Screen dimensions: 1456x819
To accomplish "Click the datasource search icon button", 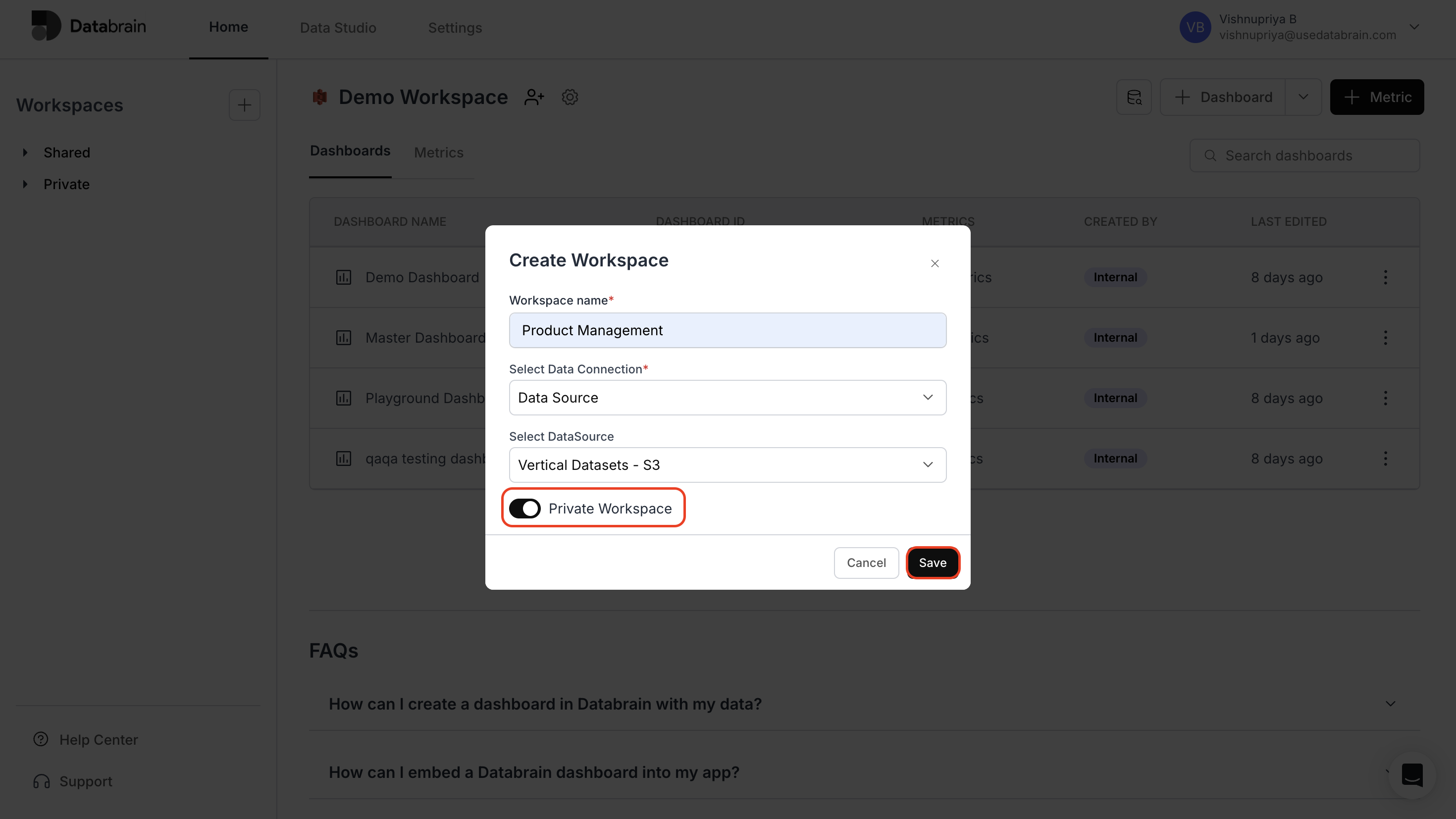I will coord(1134,97).
